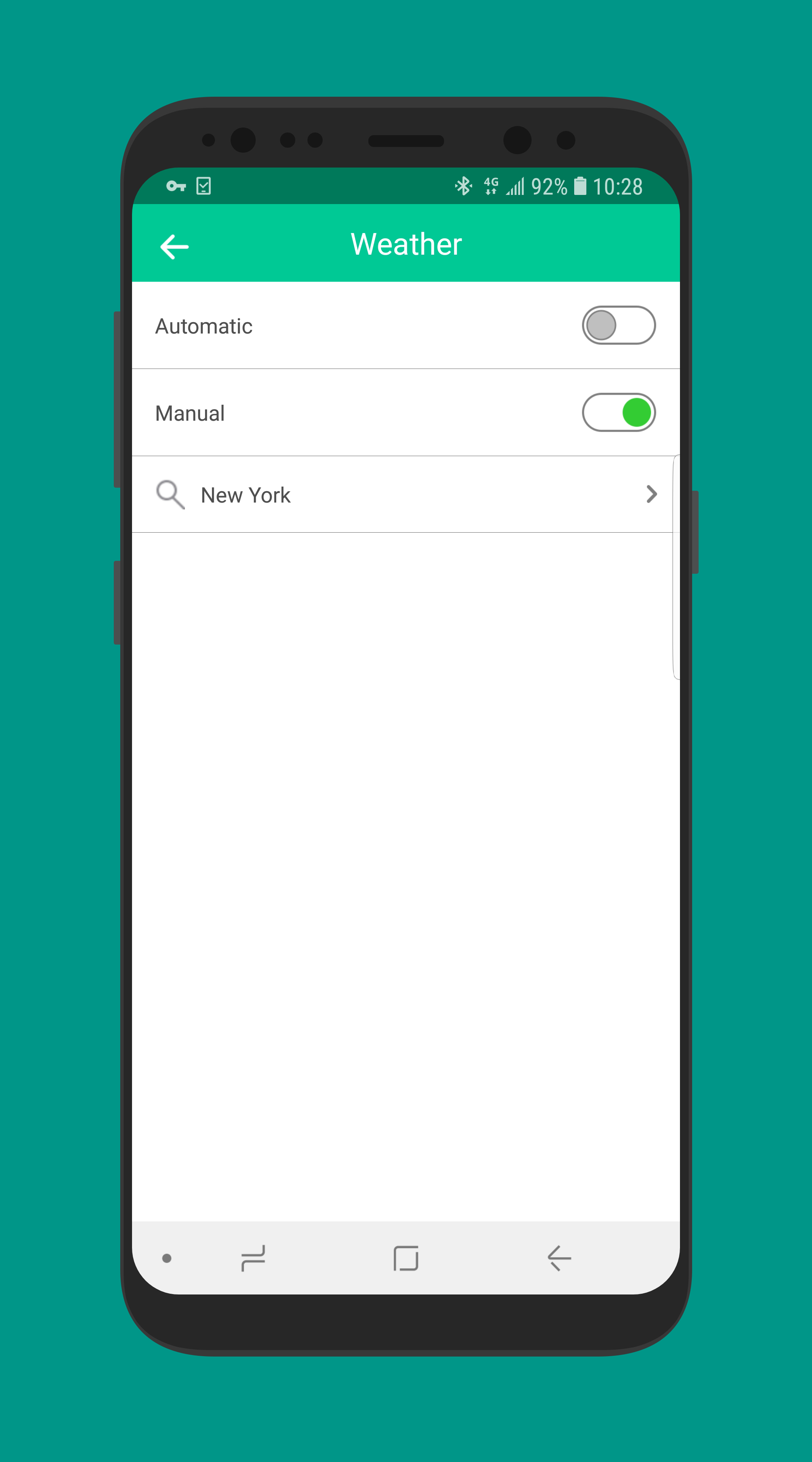
Task: Enable the Automatic location toggle
Action: coord(619,325)
